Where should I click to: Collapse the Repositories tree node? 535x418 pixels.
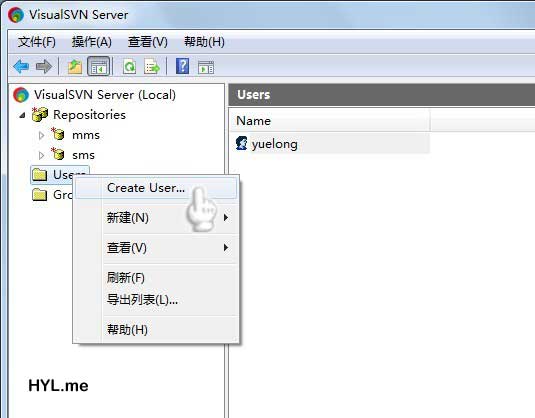click(23, 115)
